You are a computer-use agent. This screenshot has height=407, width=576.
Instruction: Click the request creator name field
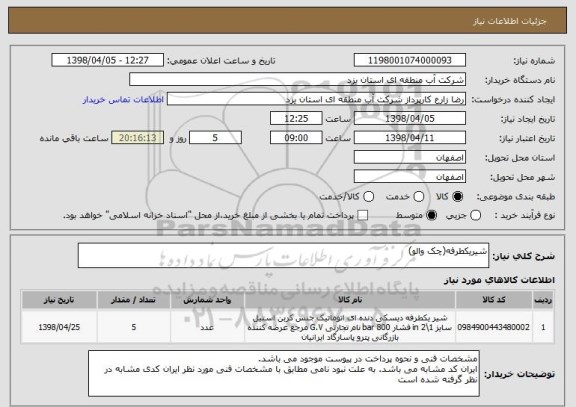coord(316,99)
